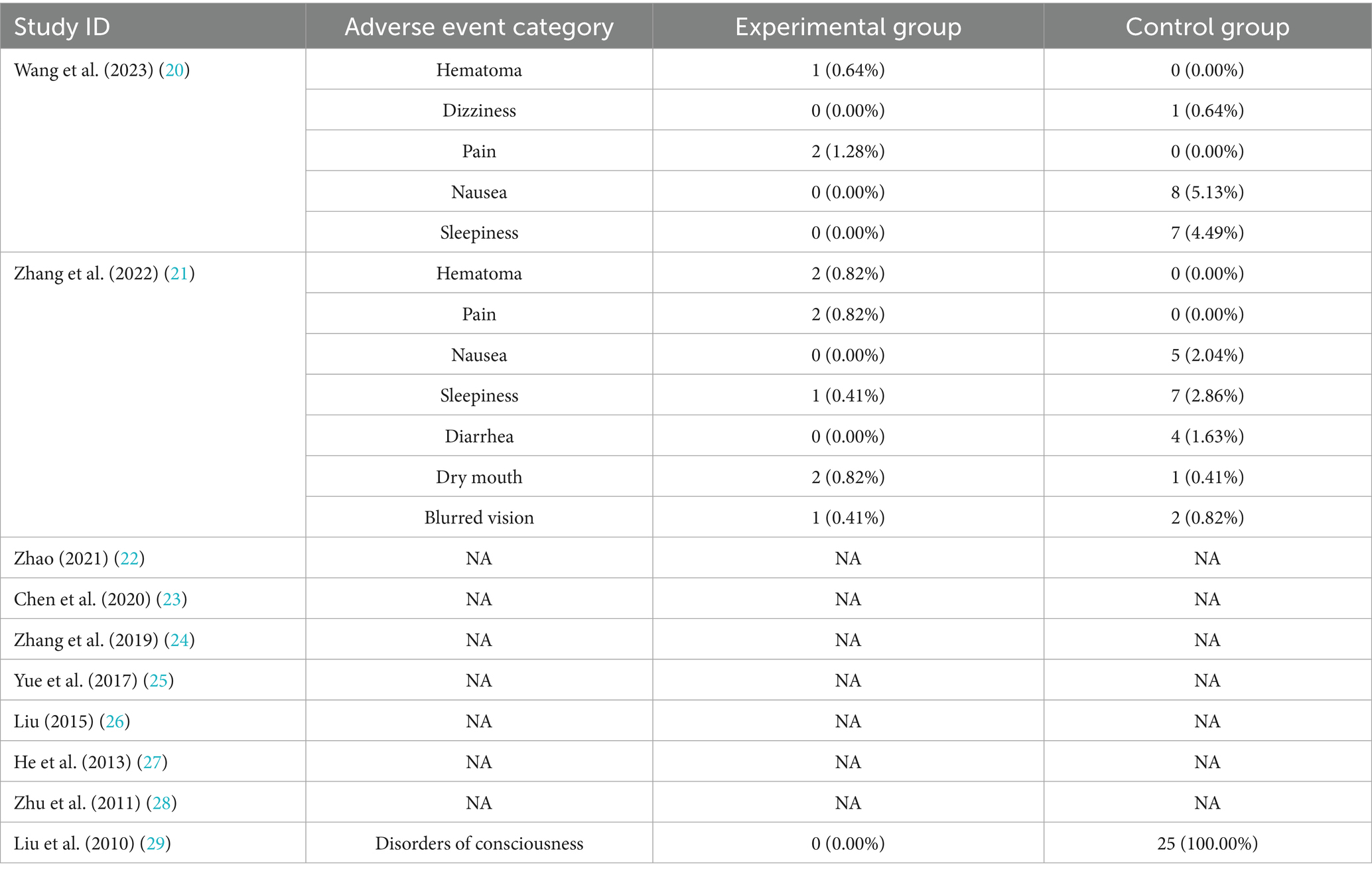Viewport: 1372px width, 875px height.
Task: Follow citation 26 next to Liu (2015)
Action: click(115, 722)
